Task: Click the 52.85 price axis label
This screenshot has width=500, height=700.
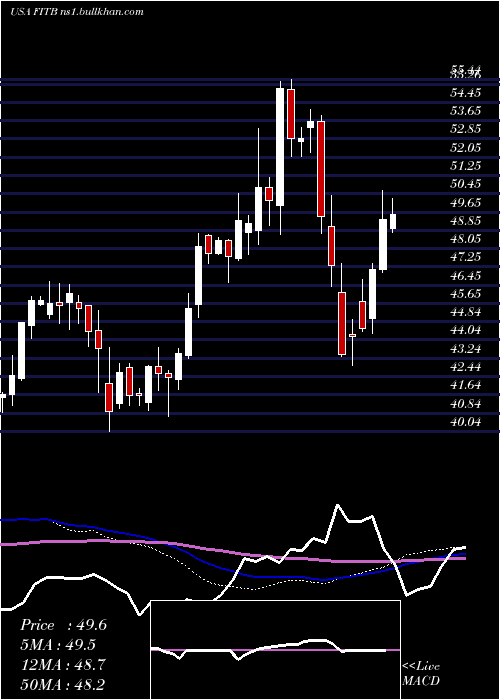Action: coord(465,129)
